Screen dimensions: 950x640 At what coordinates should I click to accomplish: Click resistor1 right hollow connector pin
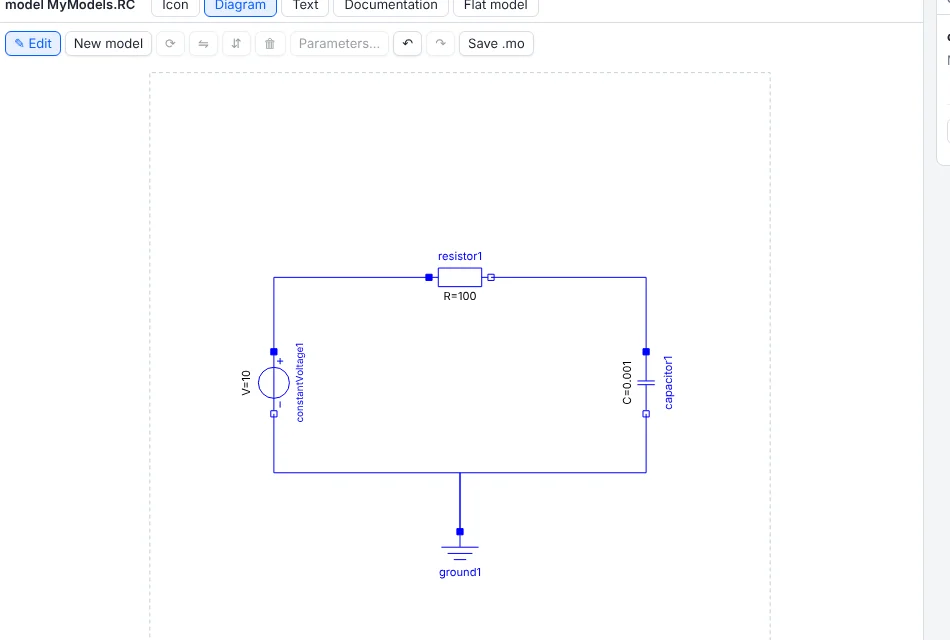pyautogui.click(x=491, y=278)
